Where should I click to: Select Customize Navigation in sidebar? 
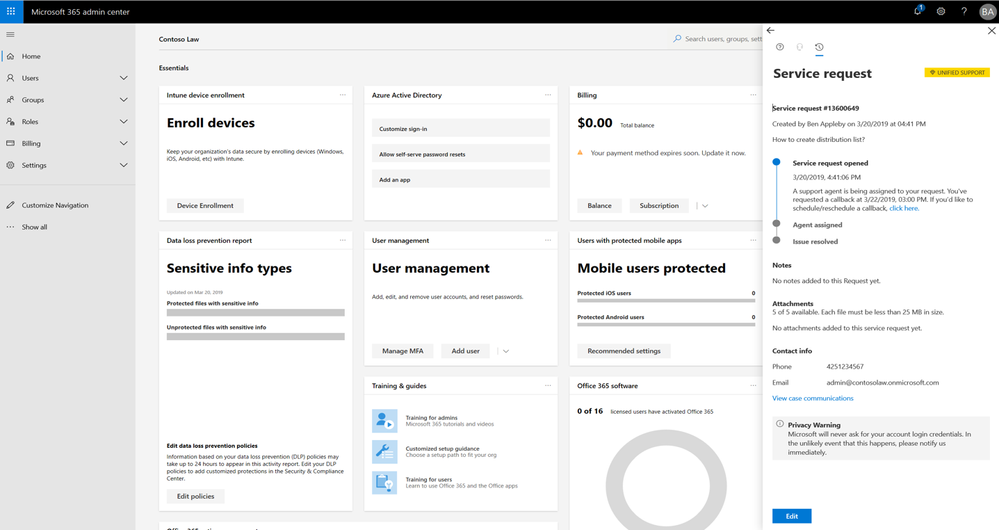[55, 205]
